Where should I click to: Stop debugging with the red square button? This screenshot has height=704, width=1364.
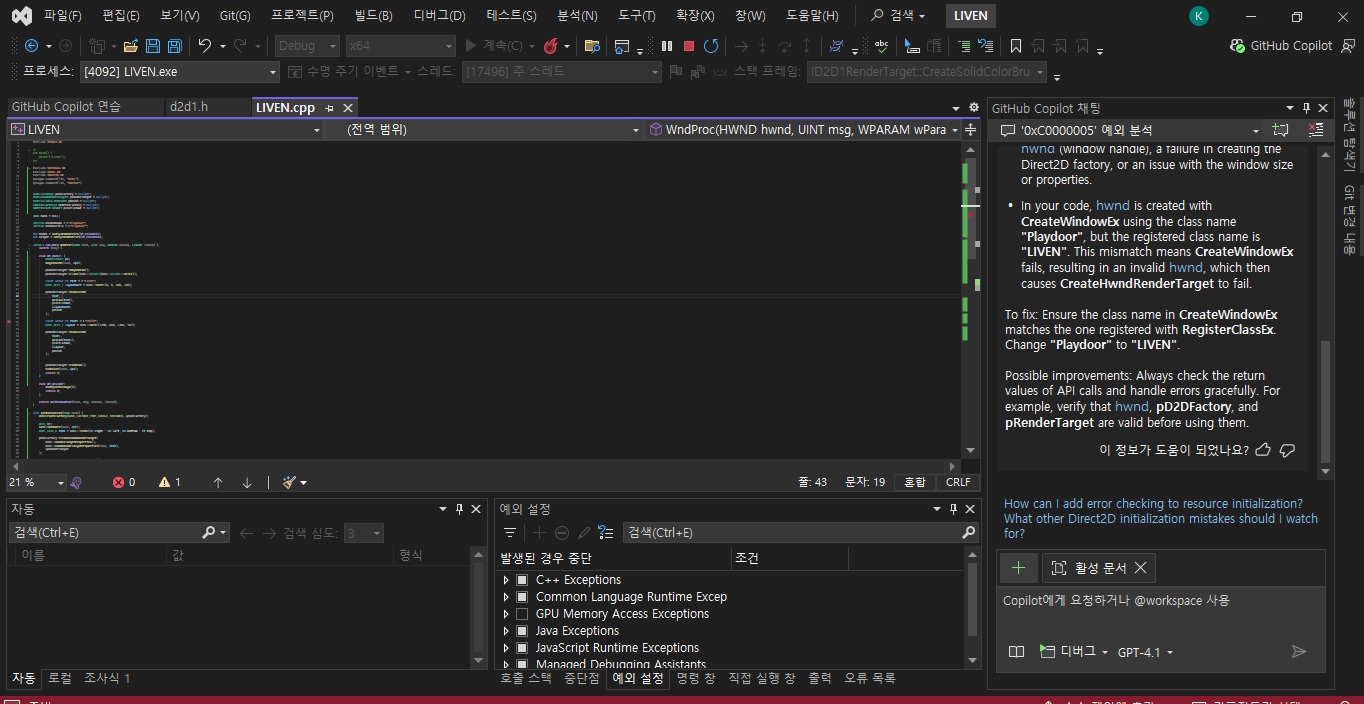click(x=689, y=46)
